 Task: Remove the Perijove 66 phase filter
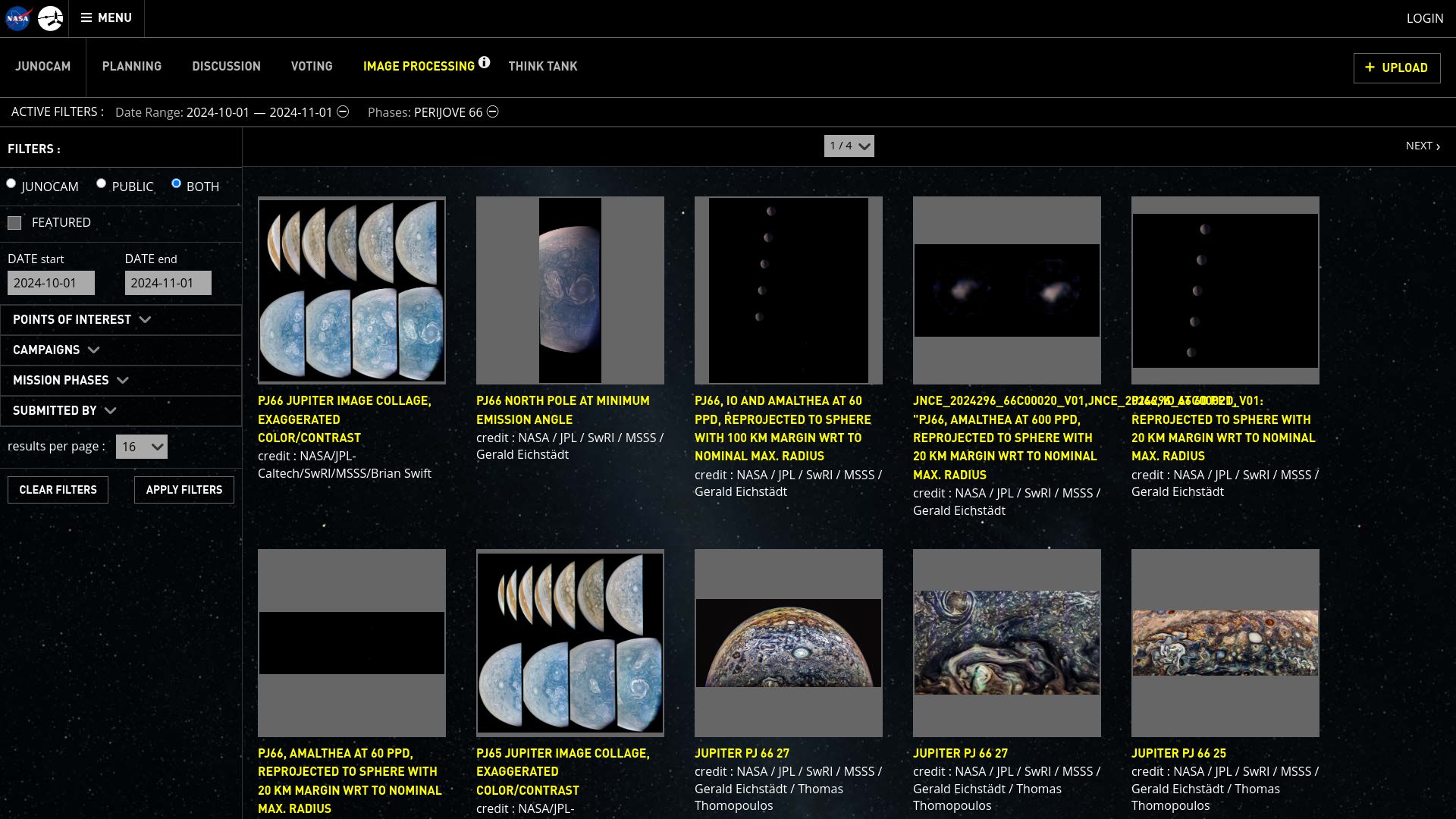tap(493, 111)
